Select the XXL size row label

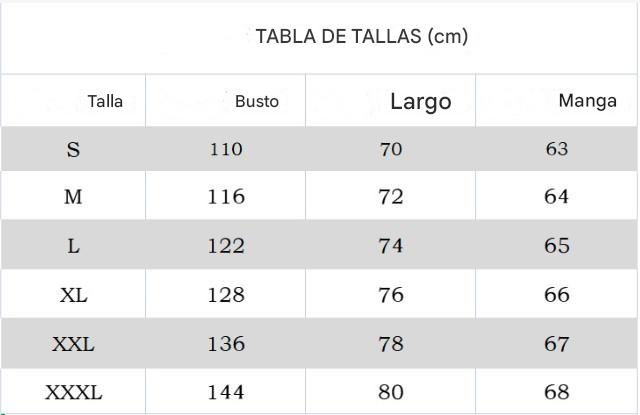point(73,344)
